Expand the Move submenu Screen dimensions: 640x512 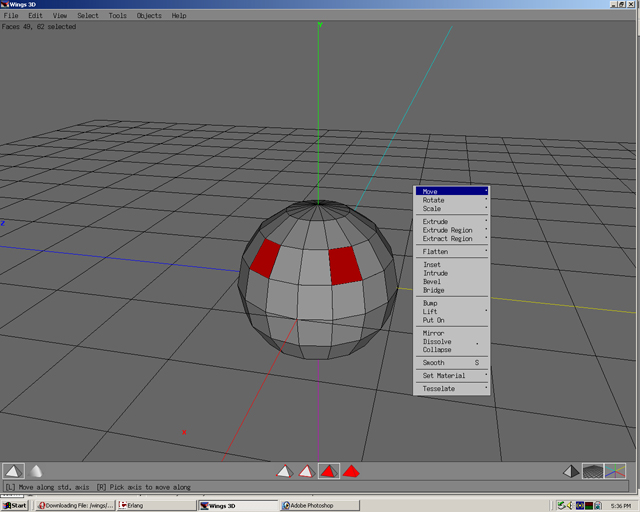452,191
